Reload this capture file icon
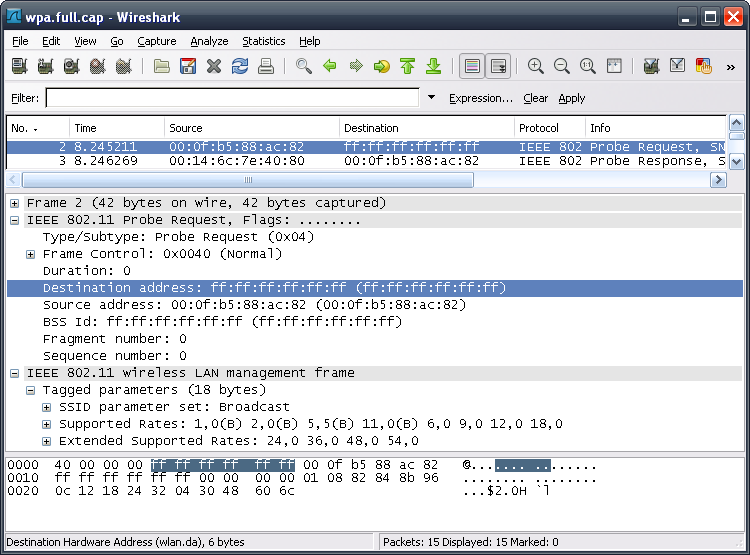750x555 pixels. (240, 66)
